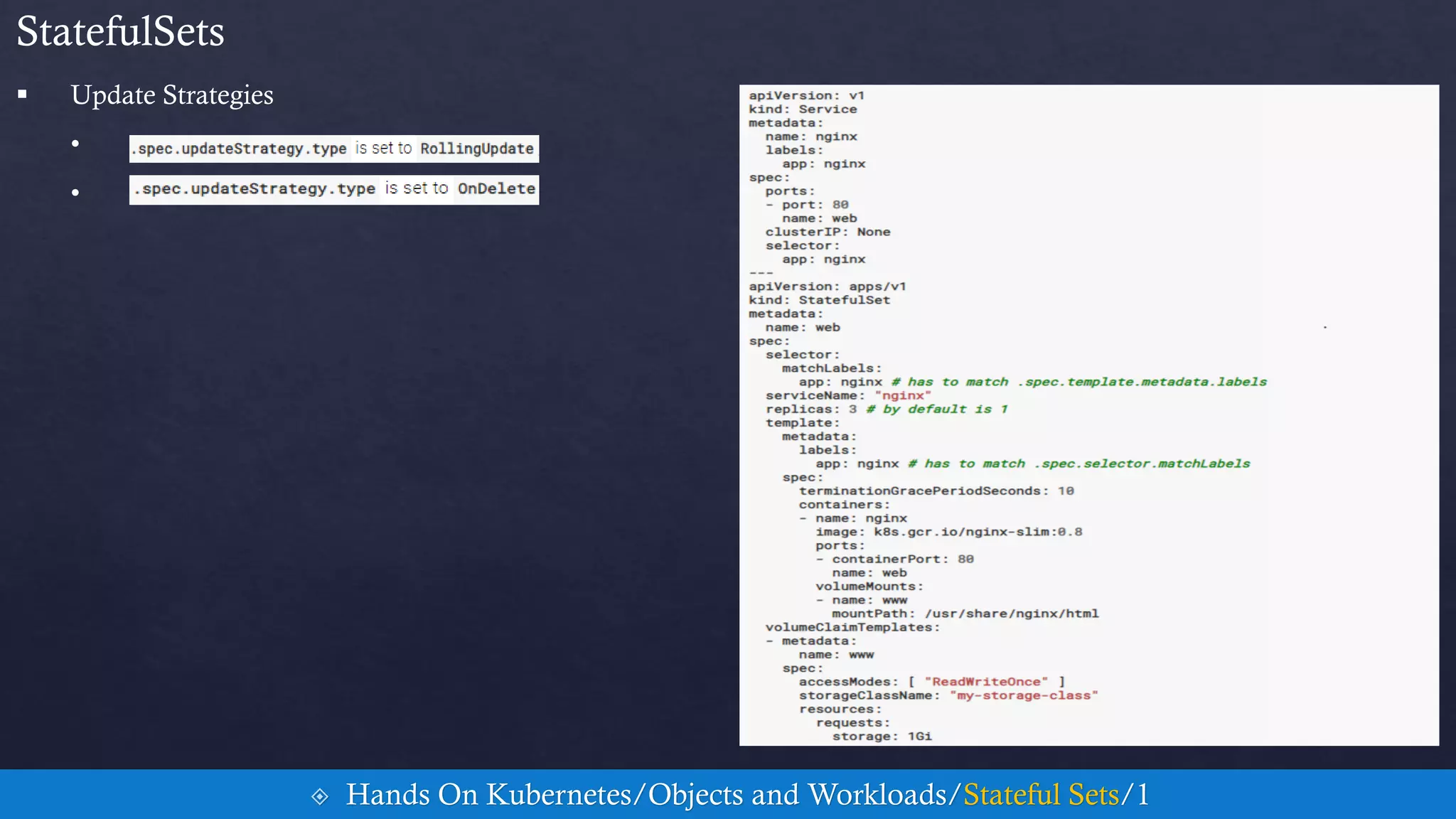The width and height of the screenshot is (1456, 819).
Task: Click the 'replicas: 3' line
Action: pos(887,409)
